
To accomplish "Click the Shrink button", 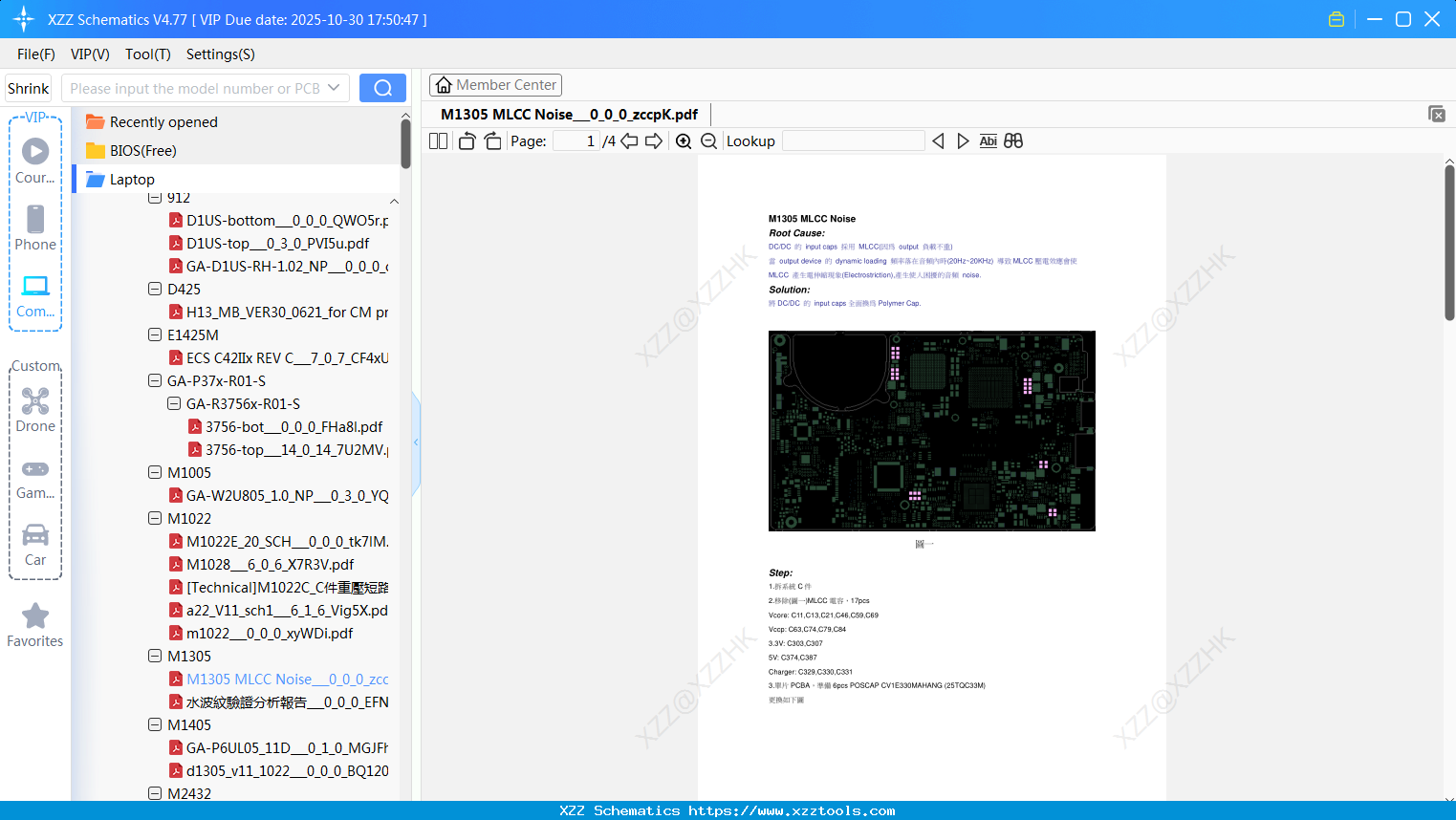I will [x=28, y=88].
